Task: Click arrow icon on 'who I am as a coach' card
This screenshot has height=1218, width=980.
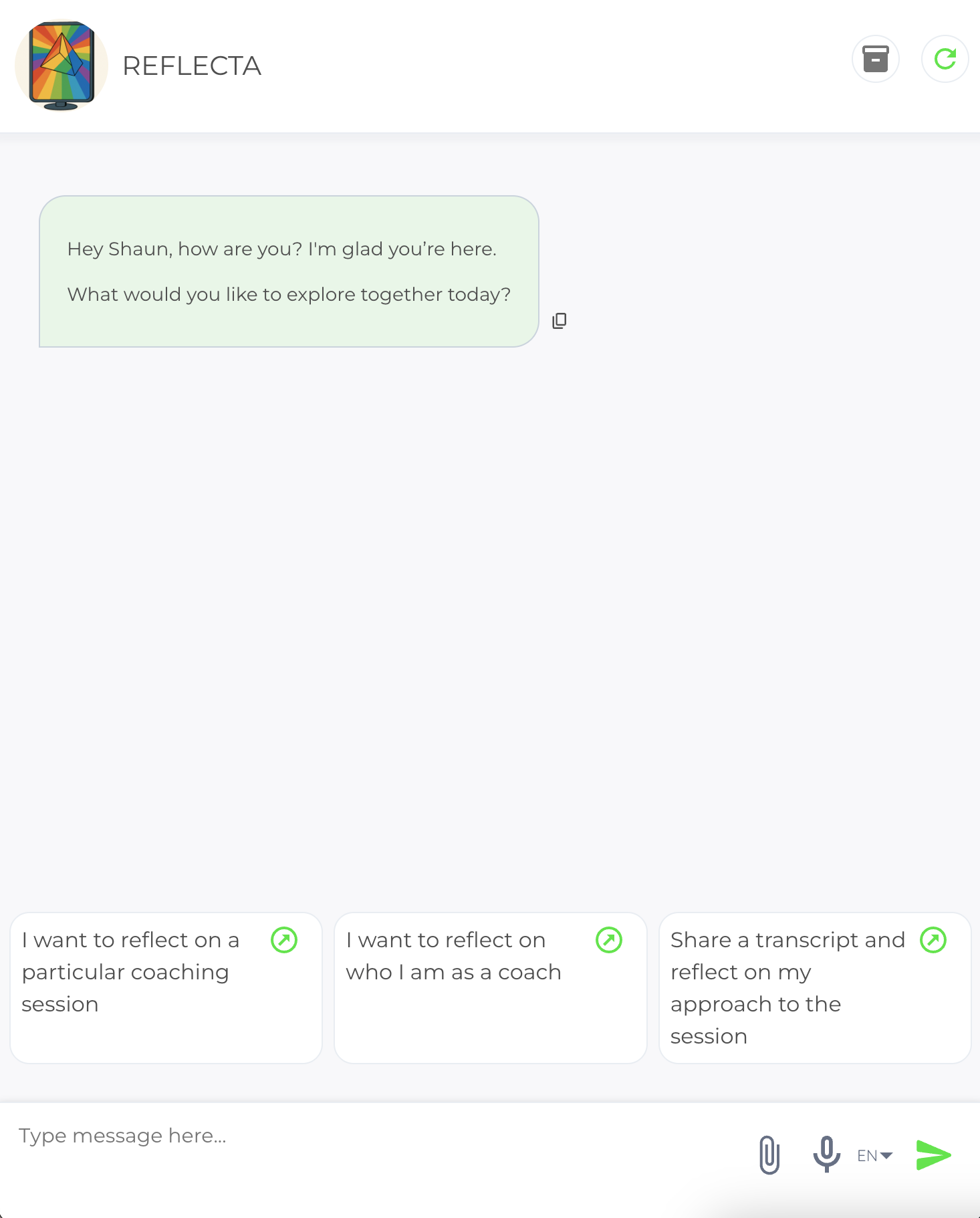Action: [609, 940]
